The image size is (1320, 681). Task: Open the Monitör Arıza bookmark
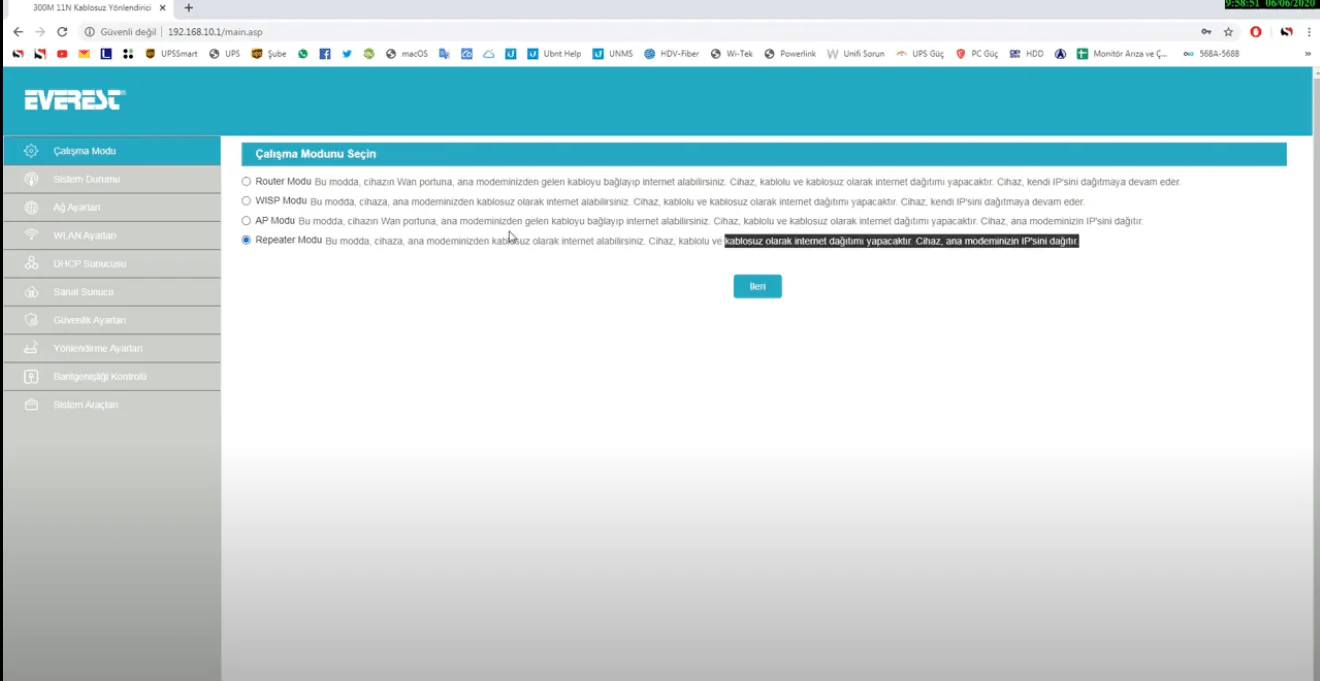(x=1122, y=54)
